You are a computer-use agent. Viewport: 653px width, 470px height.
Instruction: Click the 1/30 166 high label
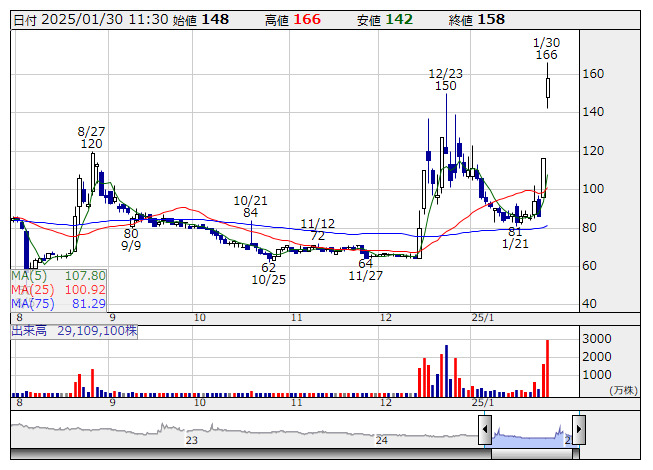tap(546, 49)
